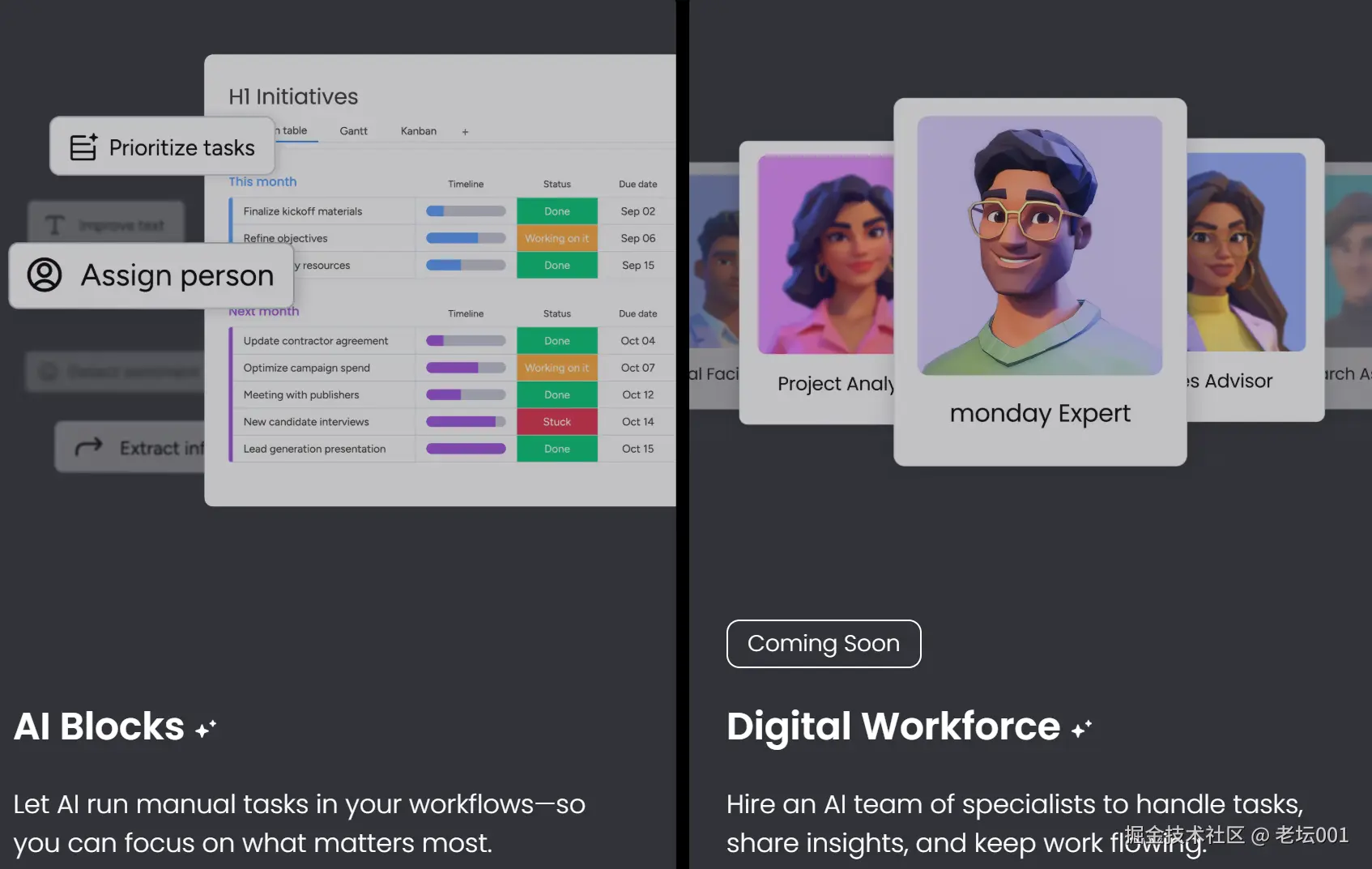Click the Refine objectives timeline bar
This screenshot has width=1372, height=869.
pyautogui.click(x=466, y=238)
